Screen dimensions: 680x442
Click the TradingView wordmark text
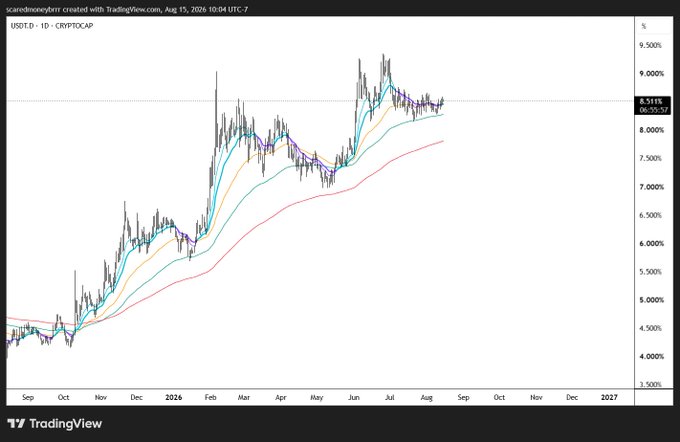65,424
